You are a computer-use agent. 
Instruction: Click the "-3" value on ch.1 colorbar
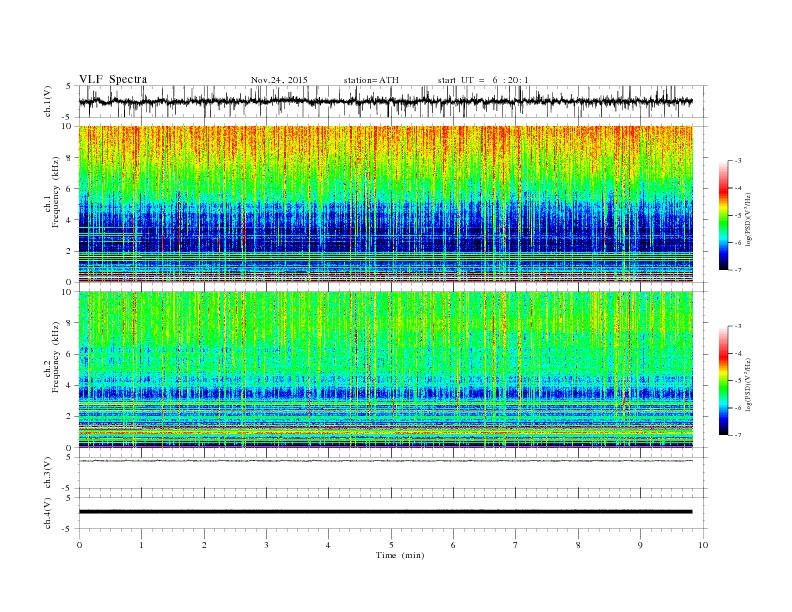[738, 161]
